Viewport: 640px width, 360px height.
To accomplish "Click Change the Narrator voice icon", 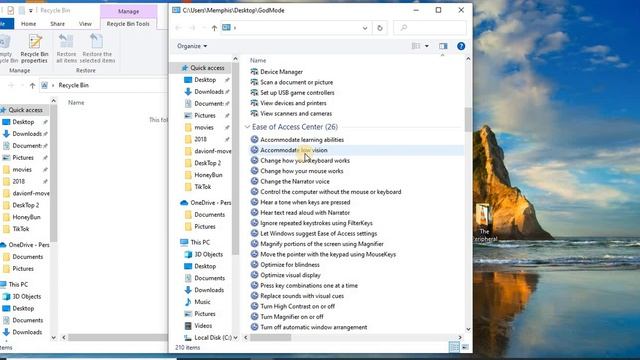I will [254, 181].
